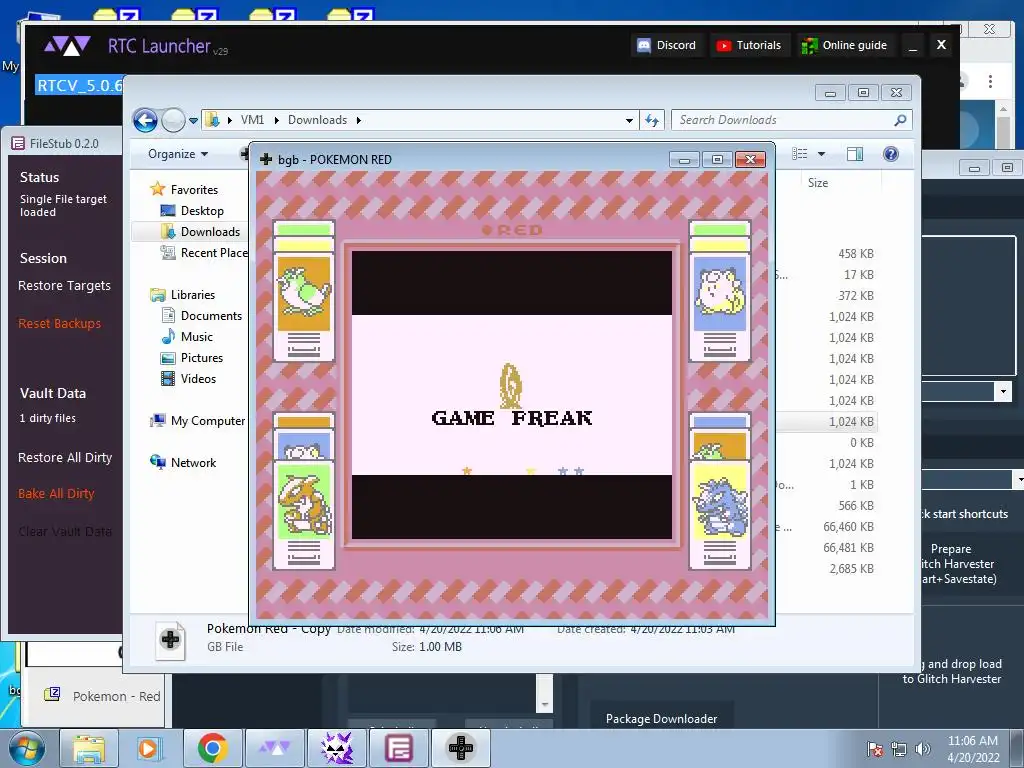The width and height of the screenshot is (1024, 768).
Task: Click the Size column header
Action: click(818, 183)
